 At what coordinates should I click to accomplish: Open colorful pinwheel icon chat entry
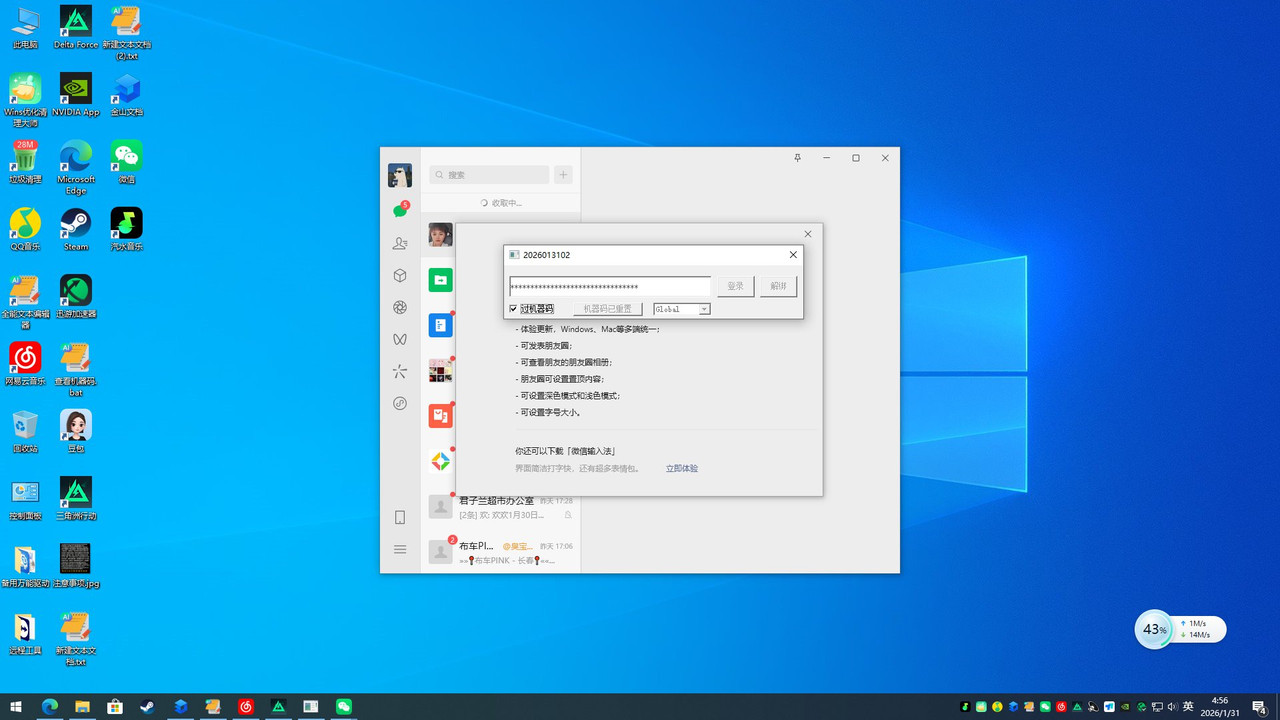pos(440,461)
